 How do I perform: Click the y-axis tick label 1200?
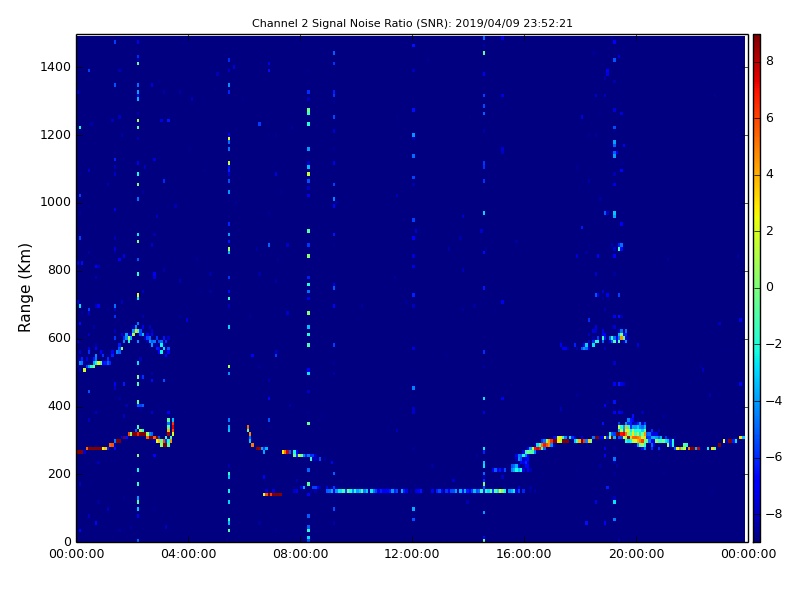[56, 135]
